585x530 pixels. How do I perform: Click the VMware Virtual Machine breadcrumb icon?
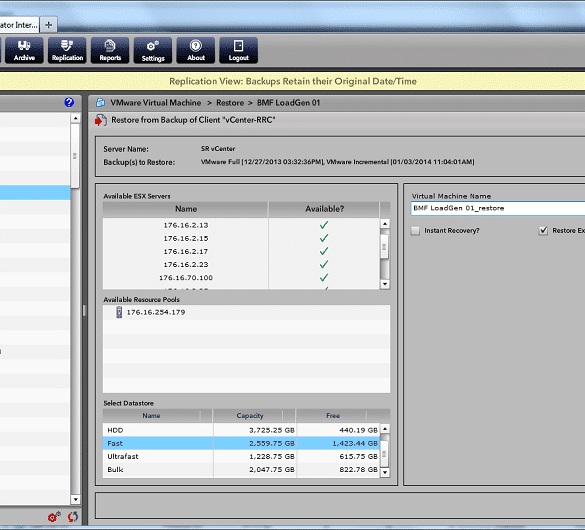100,103
